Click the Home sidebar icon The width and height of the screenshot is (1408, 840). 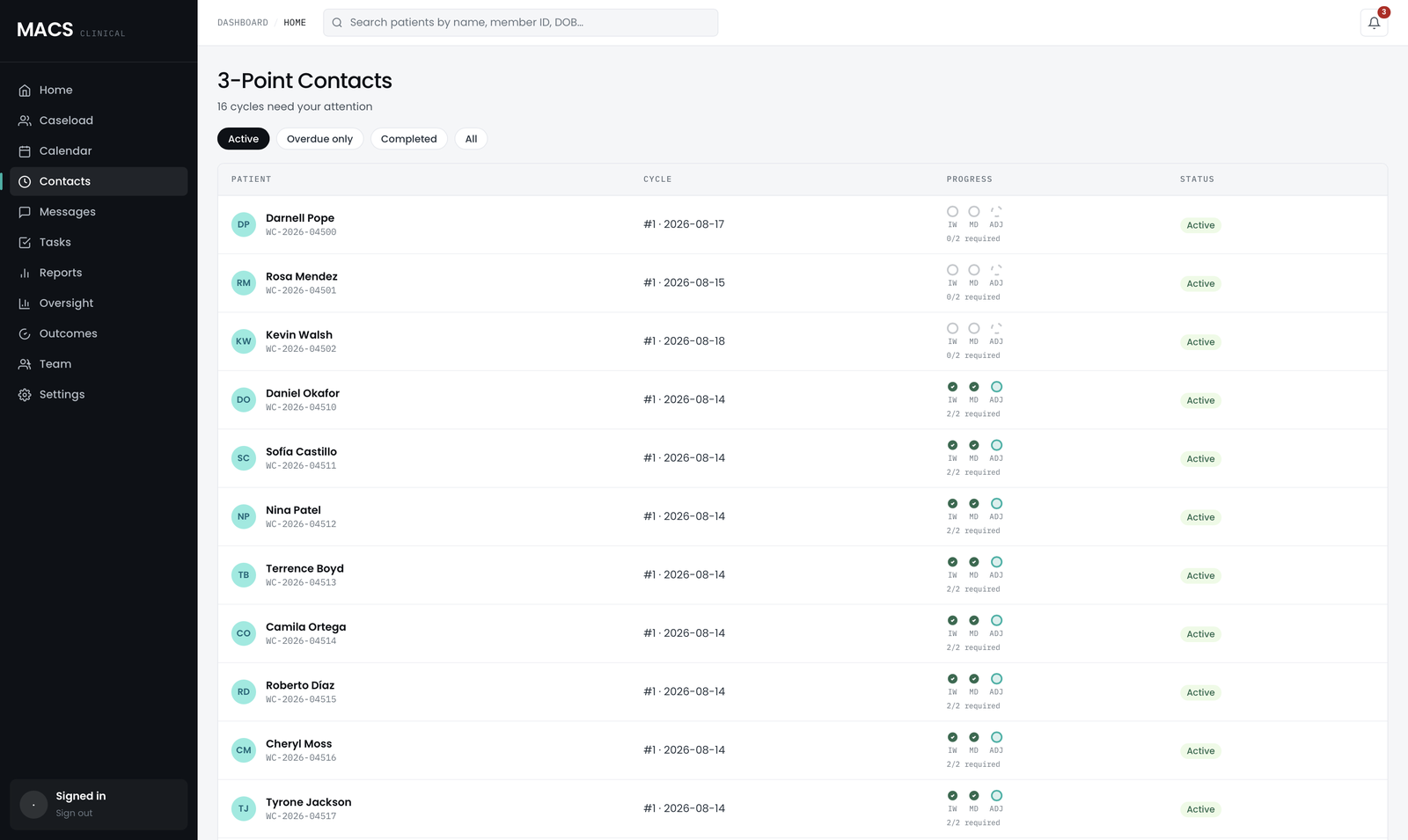(25, 91)
